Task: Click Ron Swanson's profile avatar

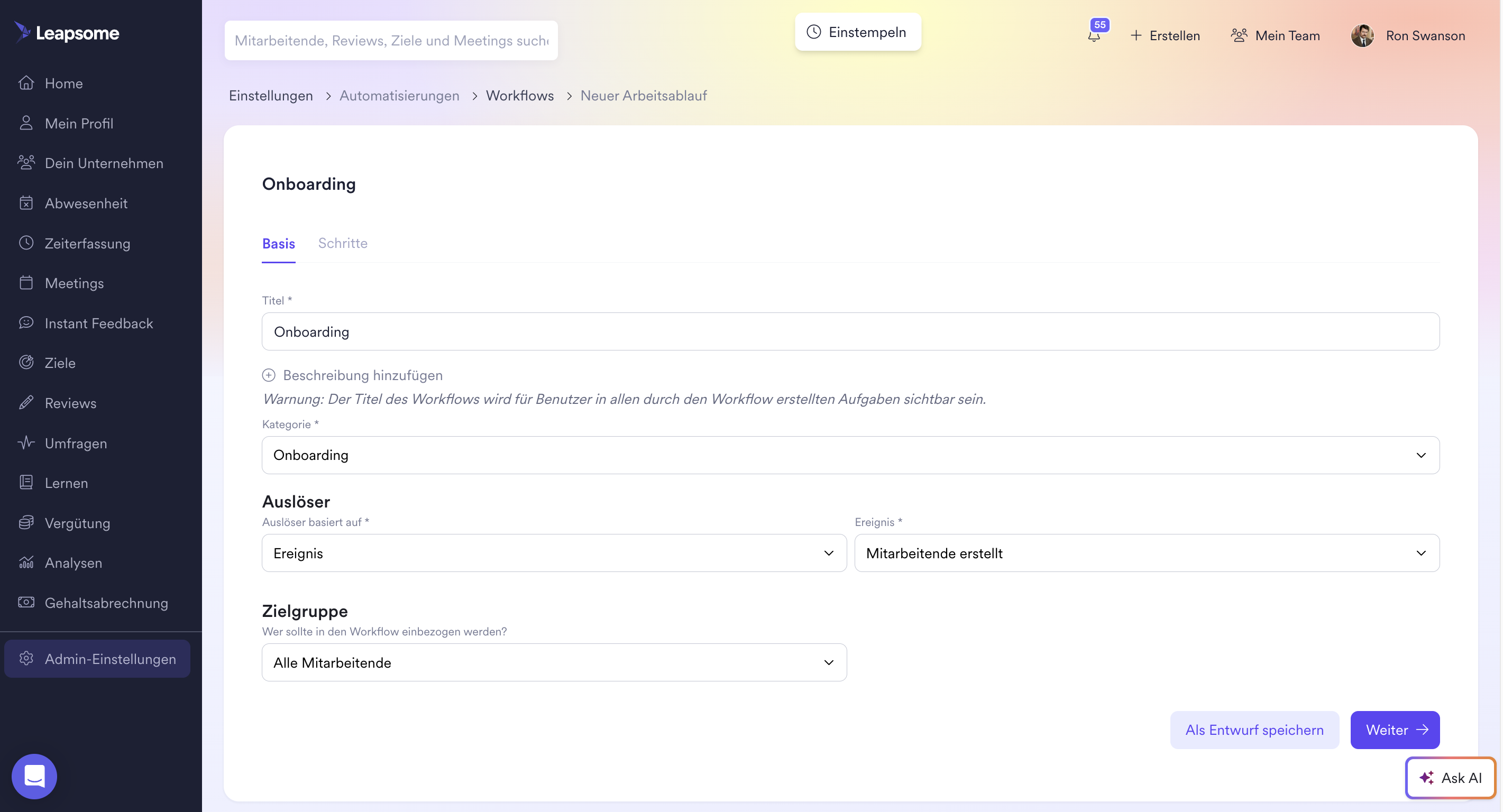Action: (1362, 35)
